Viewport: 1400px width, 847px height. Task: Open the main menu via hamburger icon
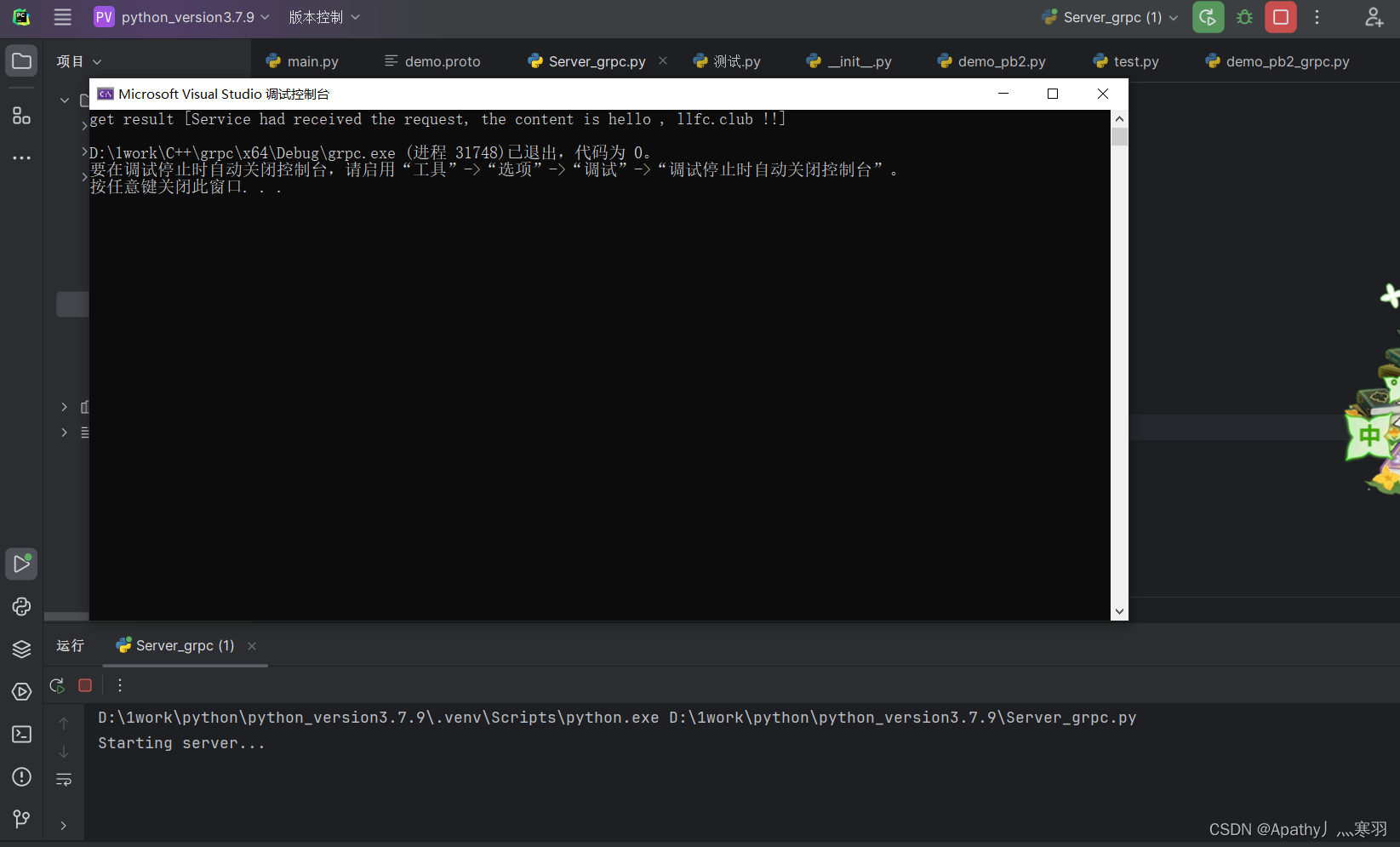61,17
